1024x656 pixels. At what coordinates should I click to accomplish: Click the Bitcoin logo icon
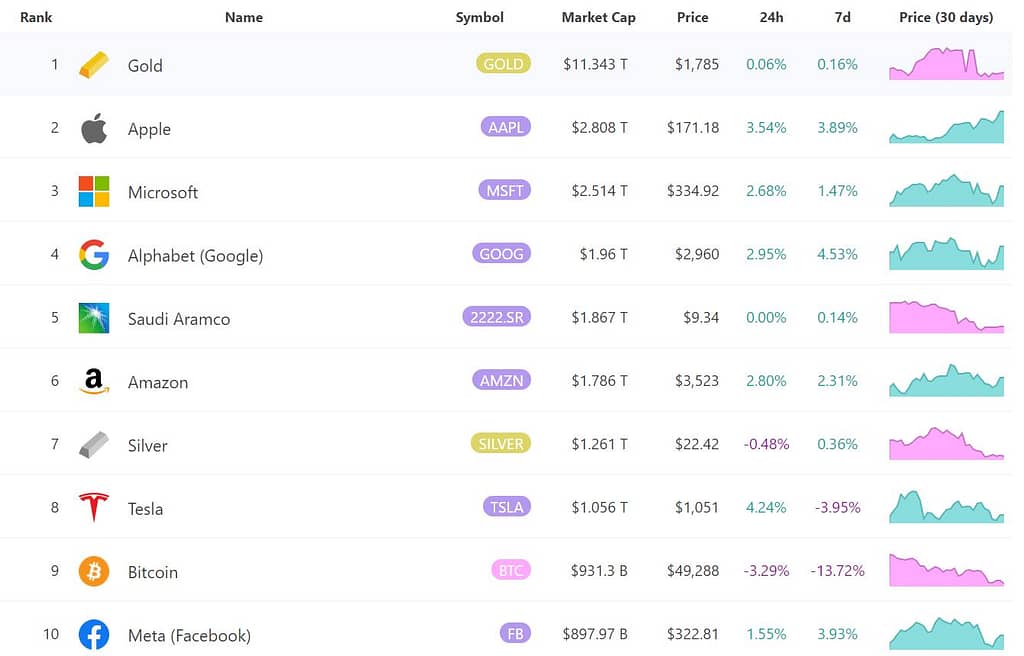(x=94, y=571)
